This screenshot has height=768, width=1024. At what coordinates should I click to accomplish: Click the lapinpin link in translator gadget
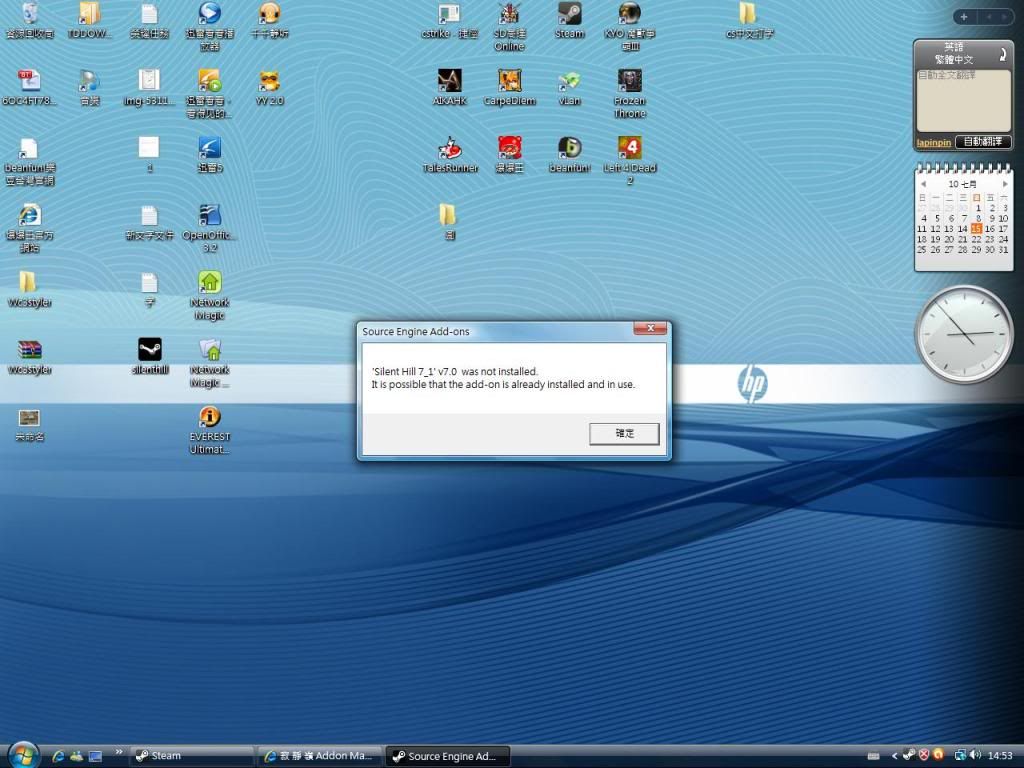934,143
